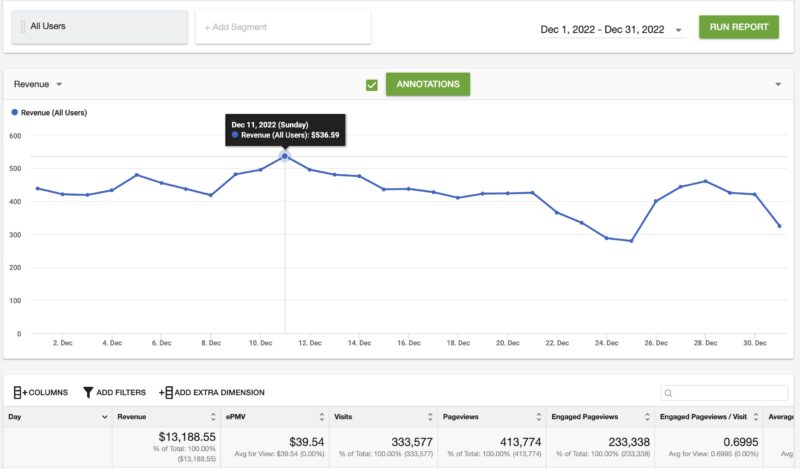Toggle the annotations checkbox

click(372, 85)
